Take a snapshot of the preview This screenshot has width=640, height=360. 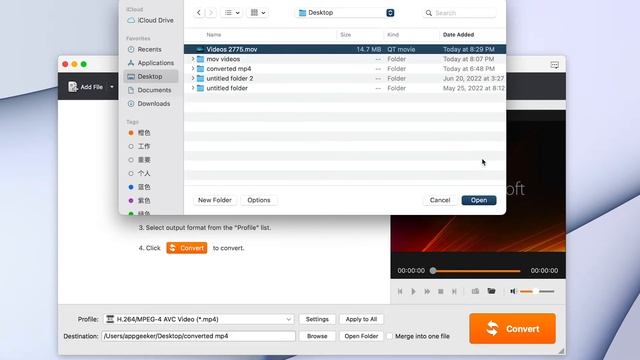coord(475,291)
